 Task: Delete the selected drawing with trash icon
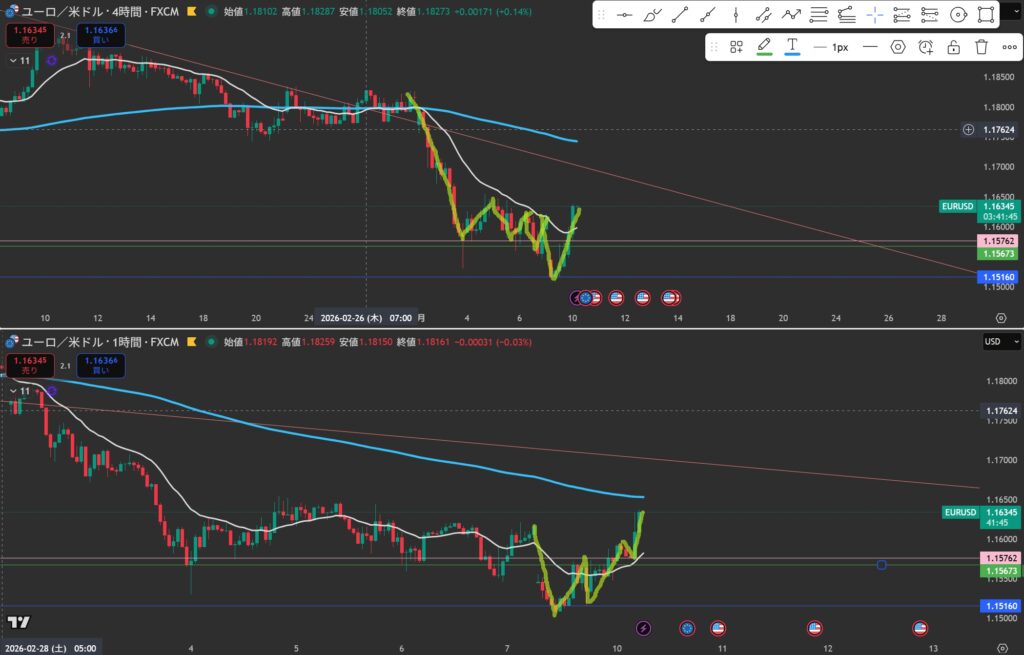pos(981,47)
